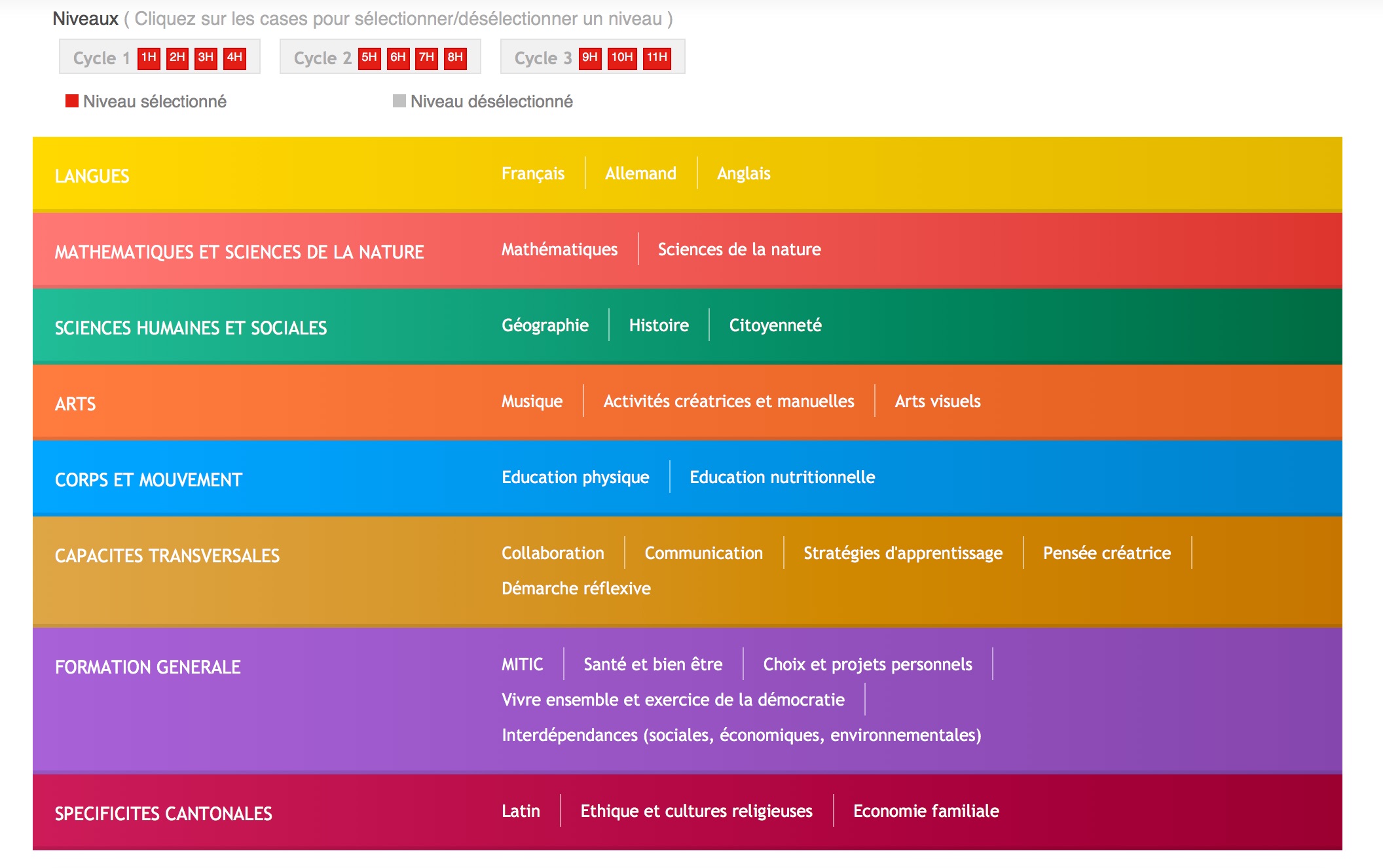Click the FORMATION GENERALE domain heading

[147, 667]
